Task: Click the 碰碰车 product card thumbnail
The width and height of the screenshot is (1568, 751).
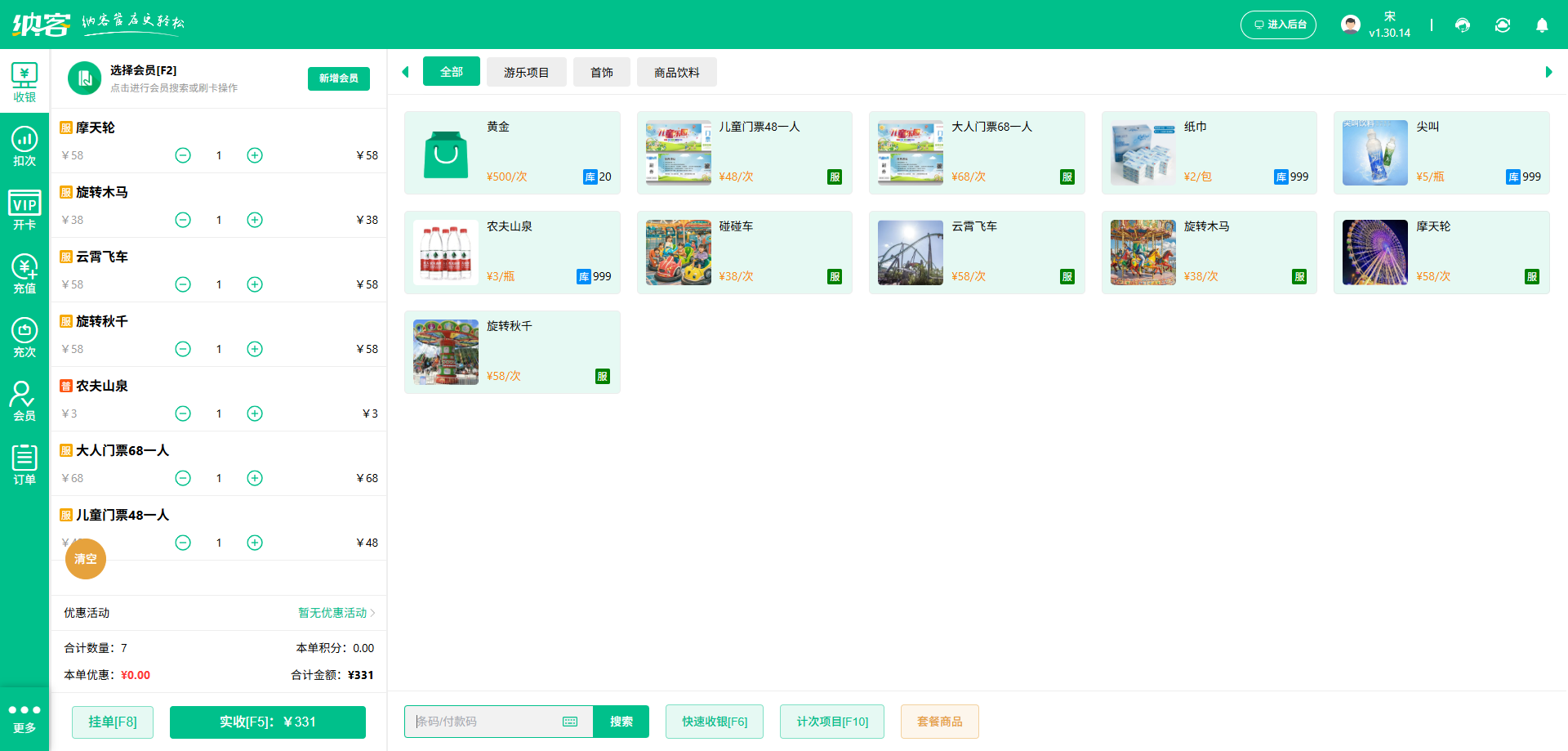Action: pos(678,253)
